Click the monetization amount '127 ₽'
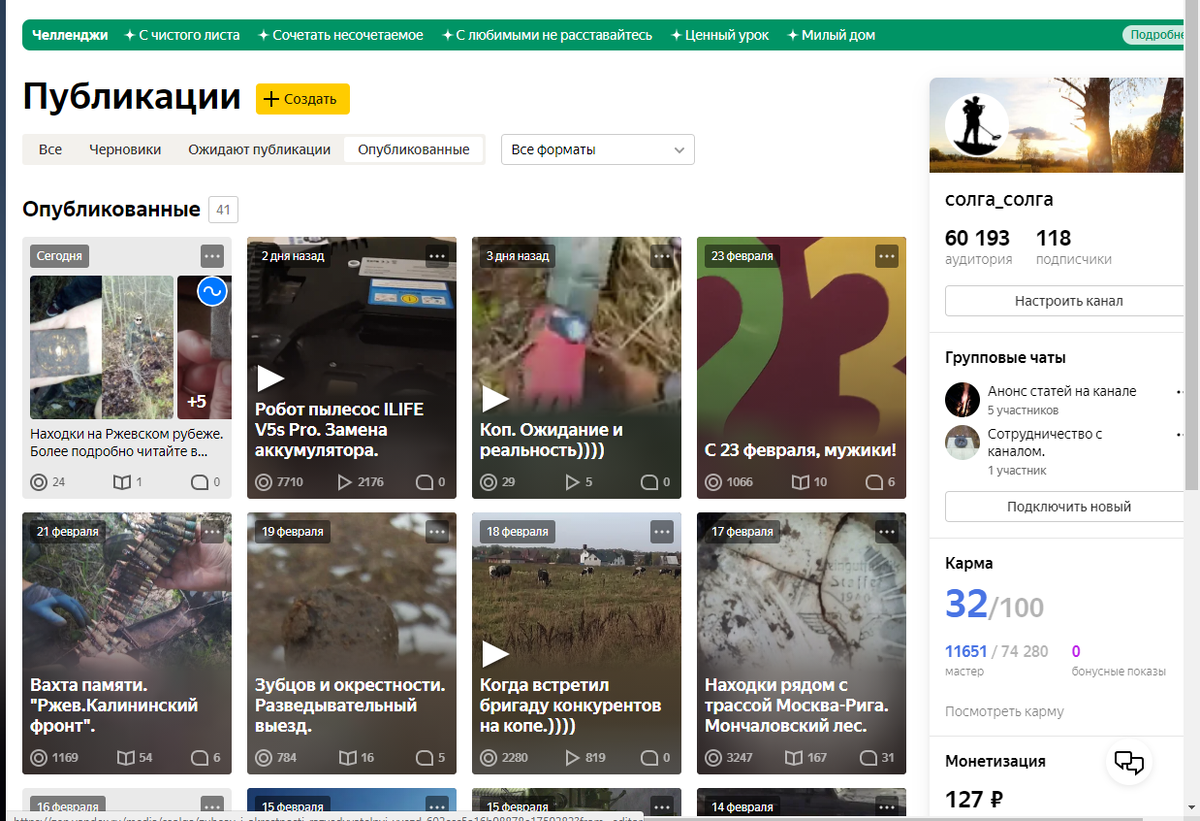 point(974,799)
